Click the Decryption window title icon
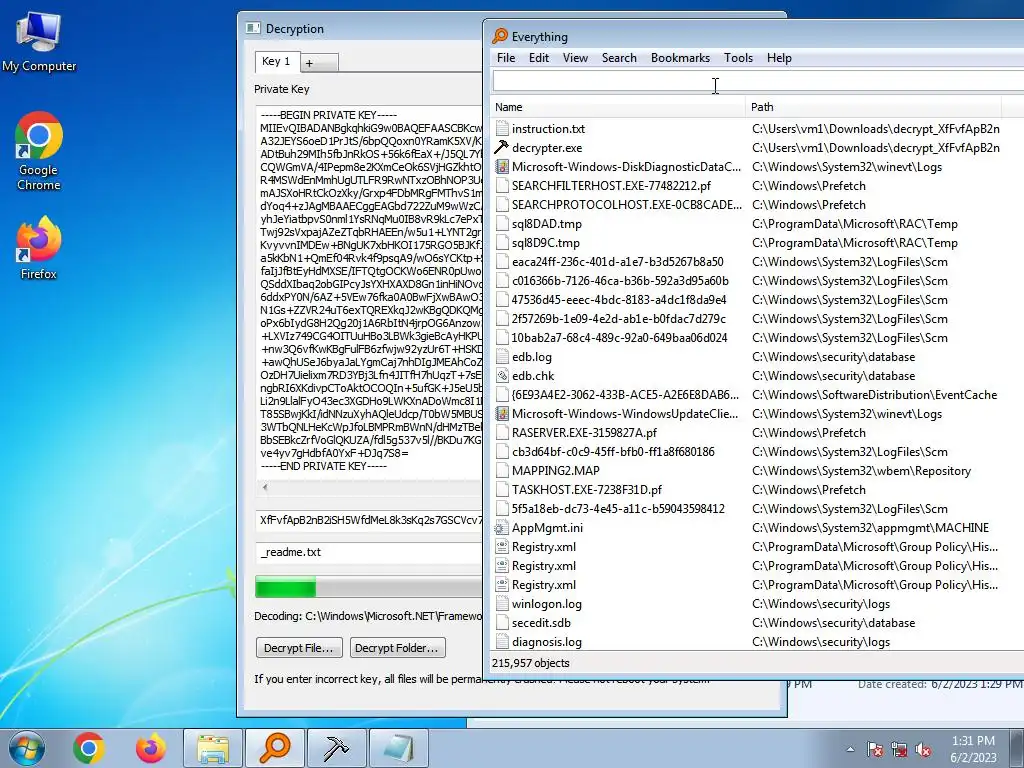This screenshot has width=1024, height=768. coord(253,28)
